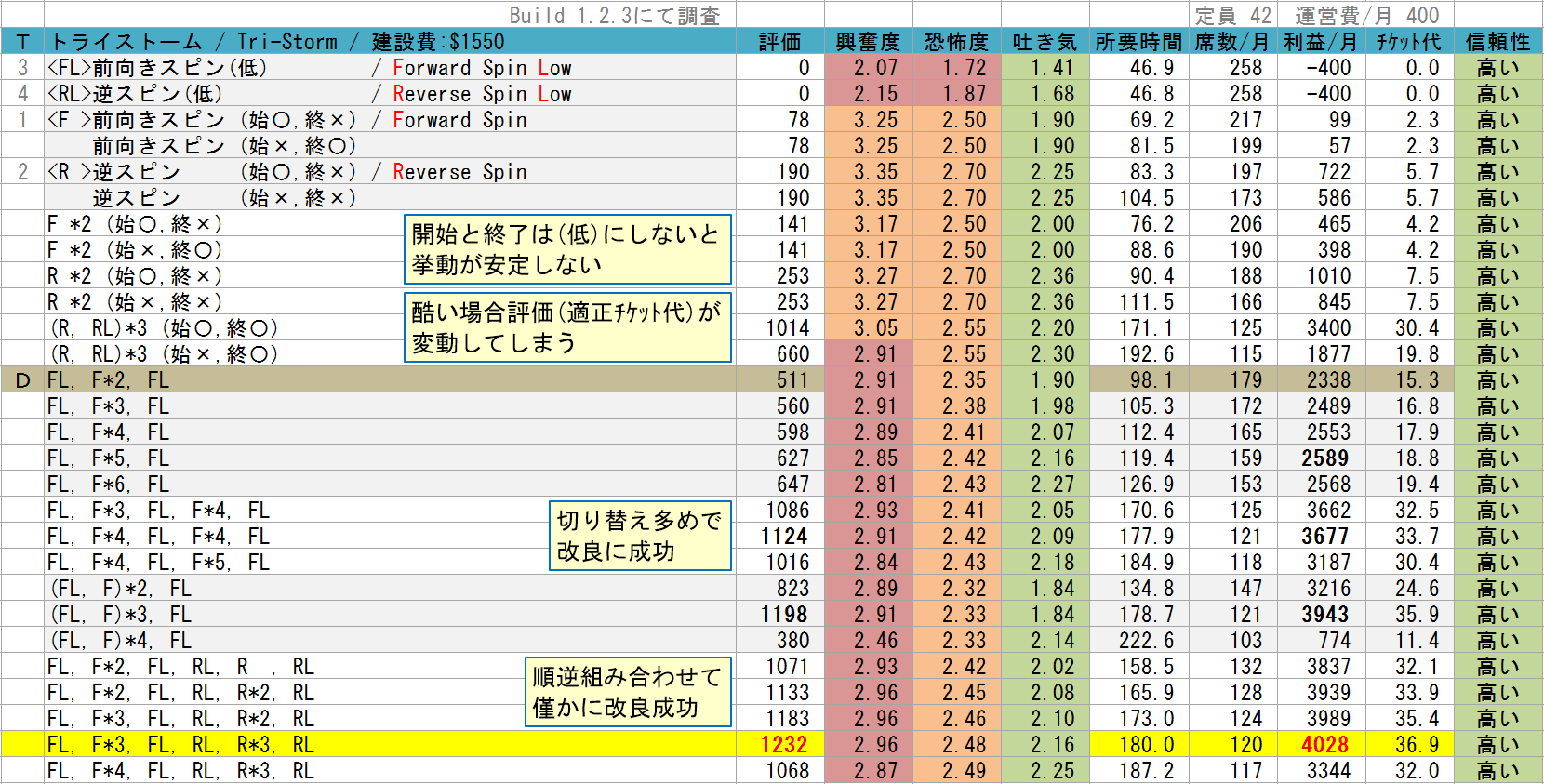Image resolution: width=1544 pixels, height=784 pixels.
Task: Select row label 'FL, F*4, FL, RL, R*3, RL'
Action: (181, 771)
